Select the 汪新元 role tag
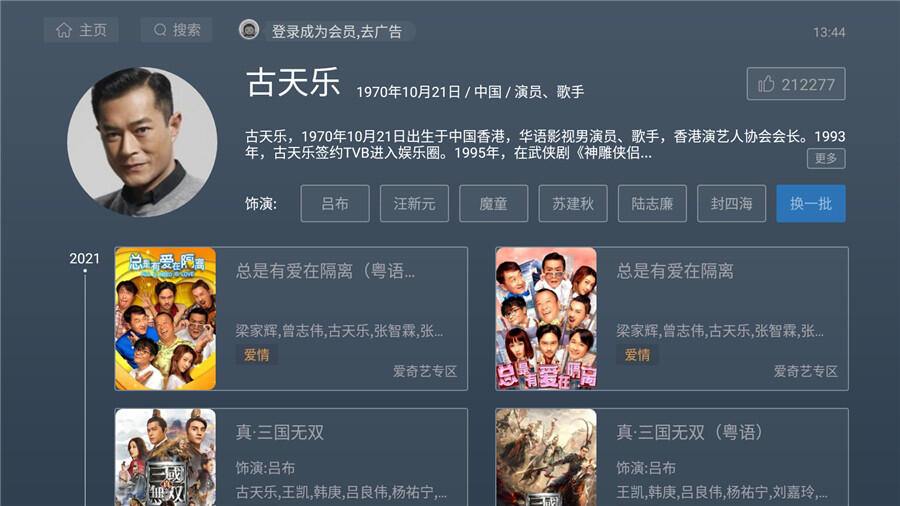This screenshot has height=506, width=900. [x=414, y=204]
